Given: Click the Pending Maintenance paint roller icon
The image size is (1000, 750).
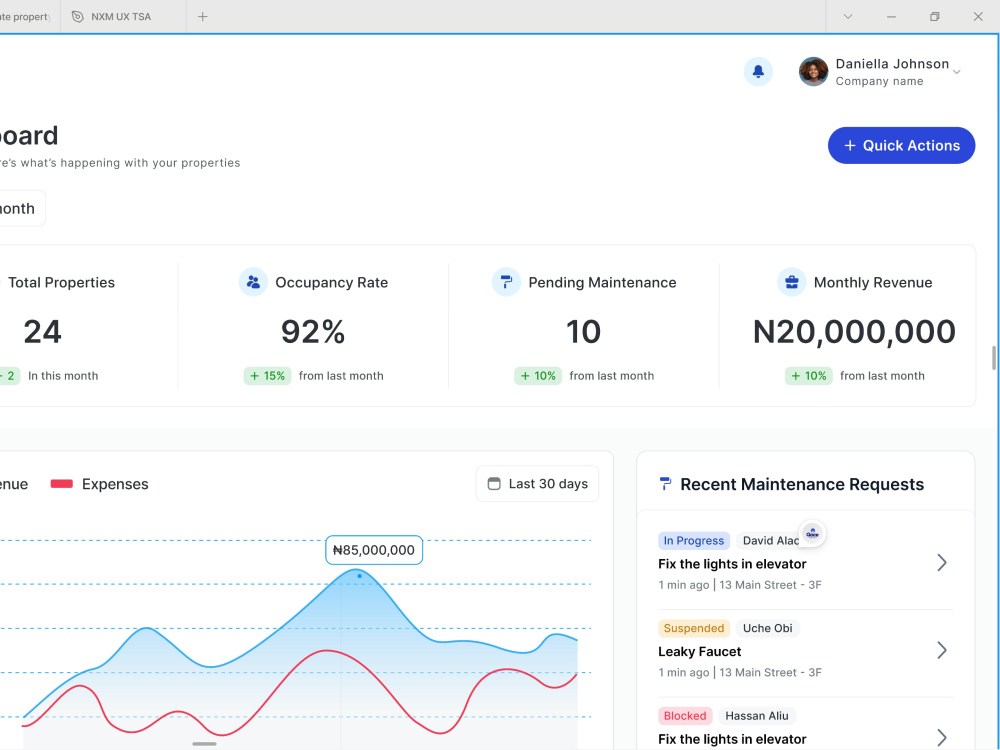Looking at the screenshot, I should click(x=506, y=282).
